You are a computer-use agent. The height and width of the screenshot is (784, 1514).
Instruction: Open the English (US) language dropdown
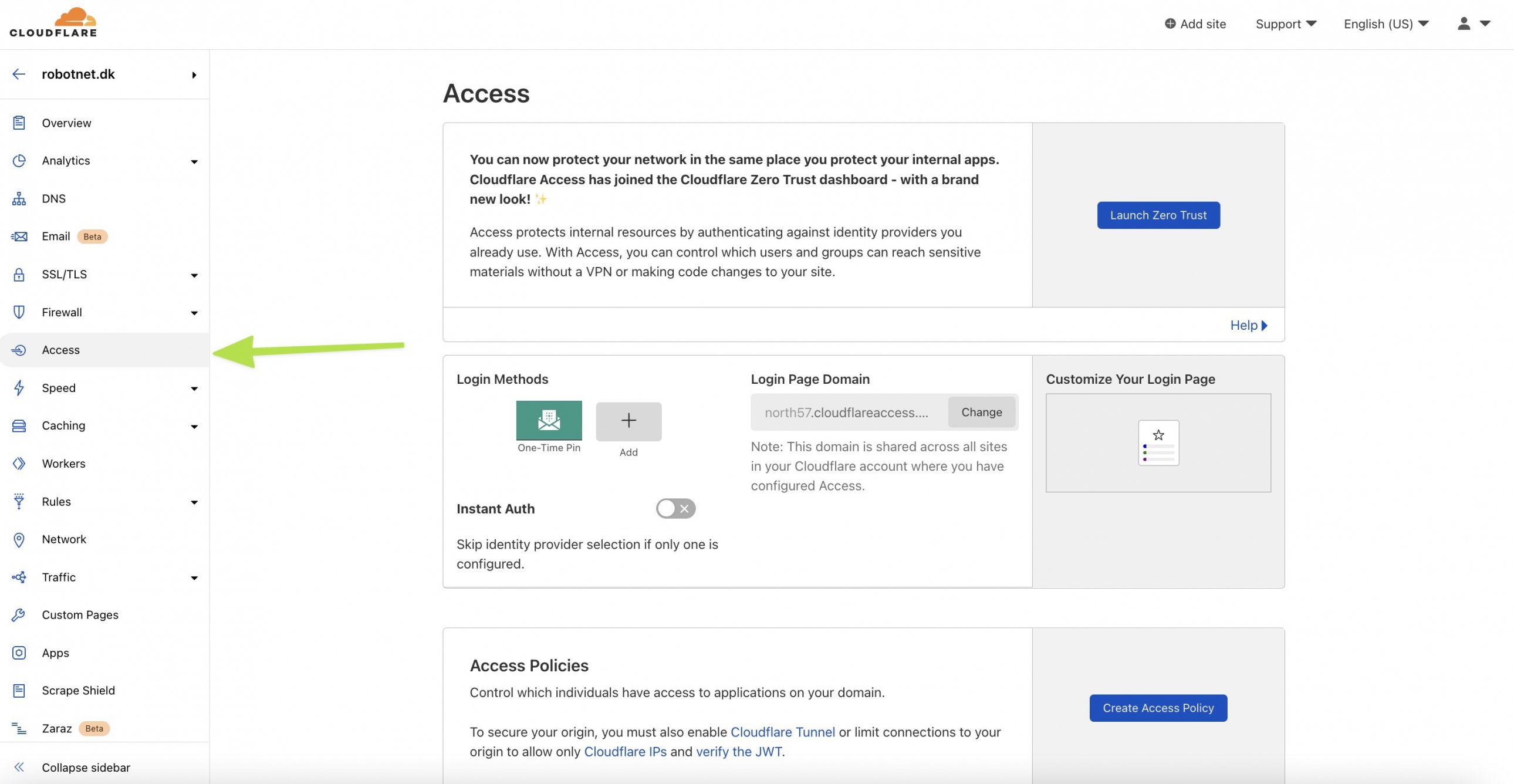[x=1386, y=23]
